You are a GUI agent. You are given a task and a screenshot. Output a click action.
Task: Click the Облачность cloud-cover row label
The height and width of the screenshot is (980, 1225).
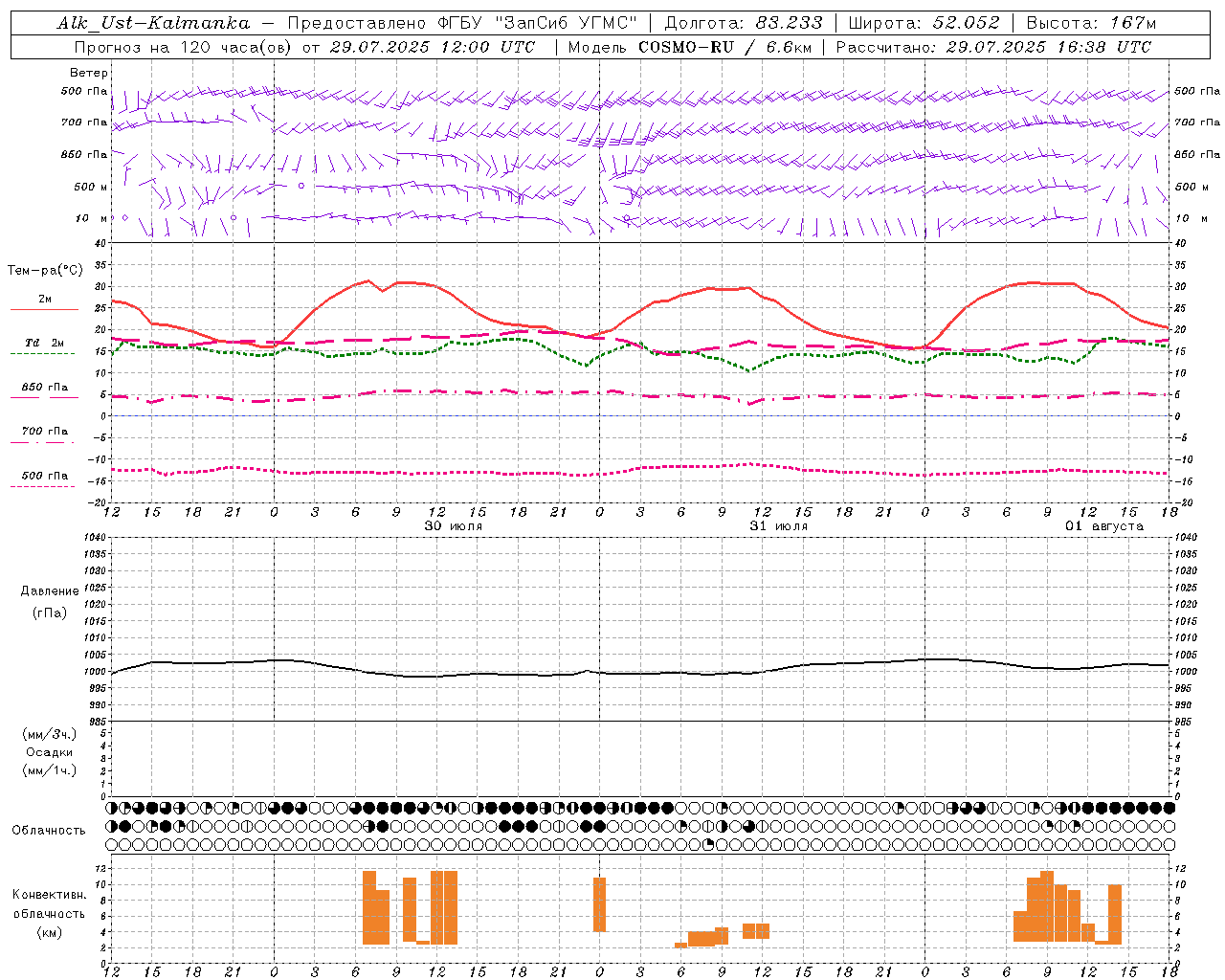(49, 831)
